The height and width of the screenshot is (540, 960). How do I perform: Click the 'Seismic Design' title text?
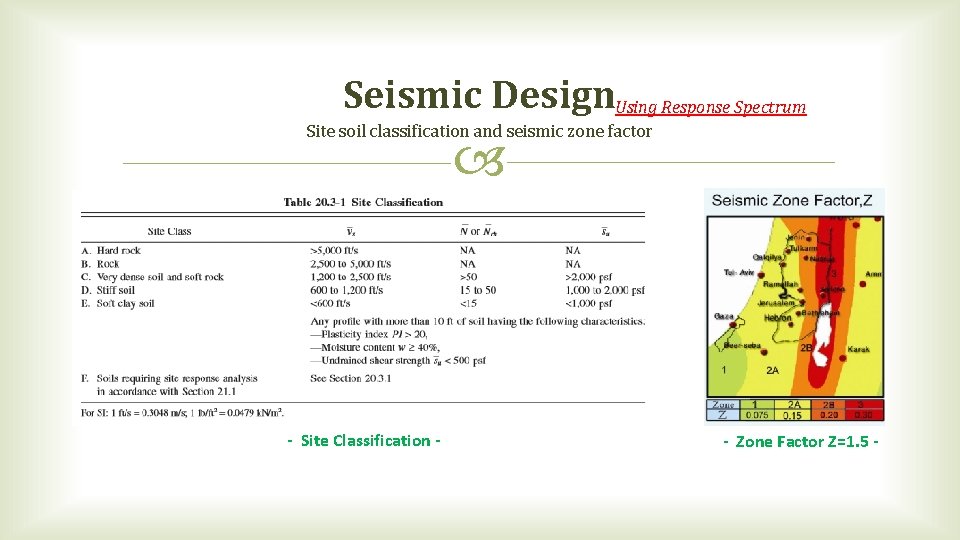click(479, 96)
